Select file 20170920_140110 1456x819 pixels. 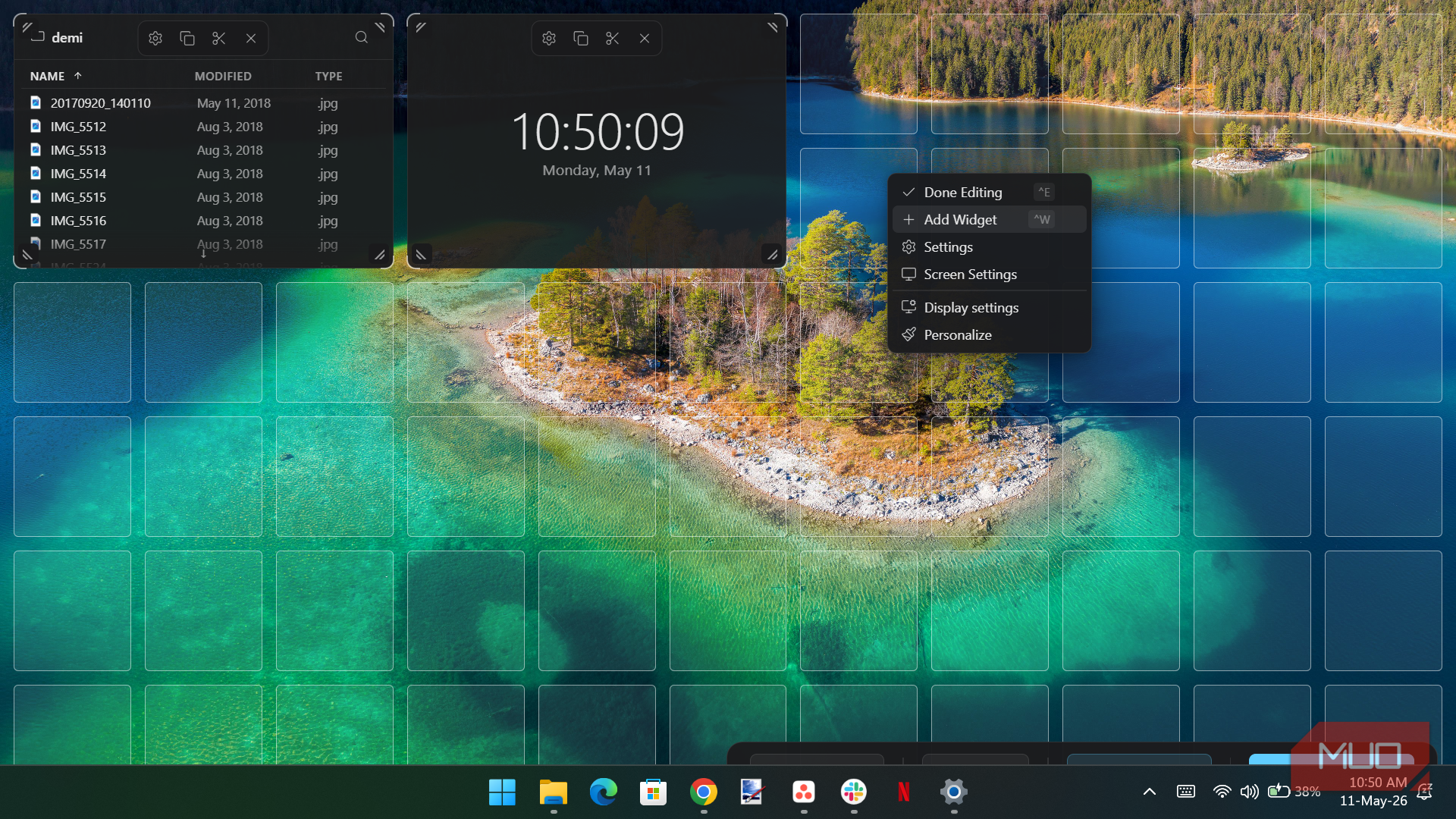pos(203,103)
